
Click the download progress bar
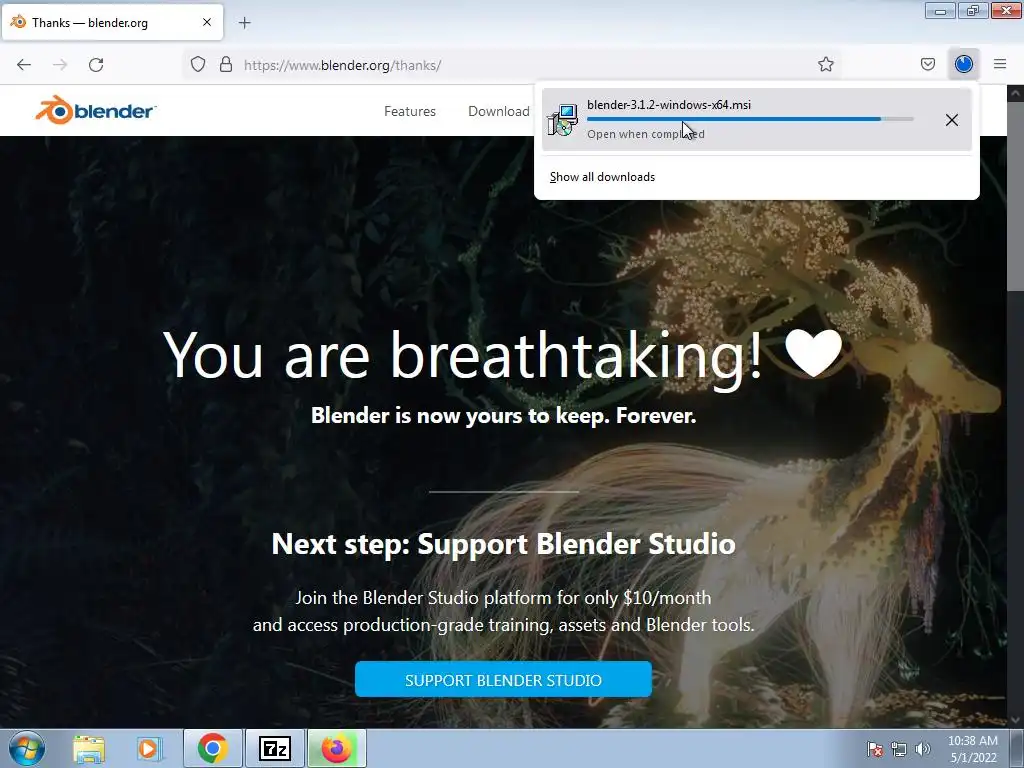750,119
